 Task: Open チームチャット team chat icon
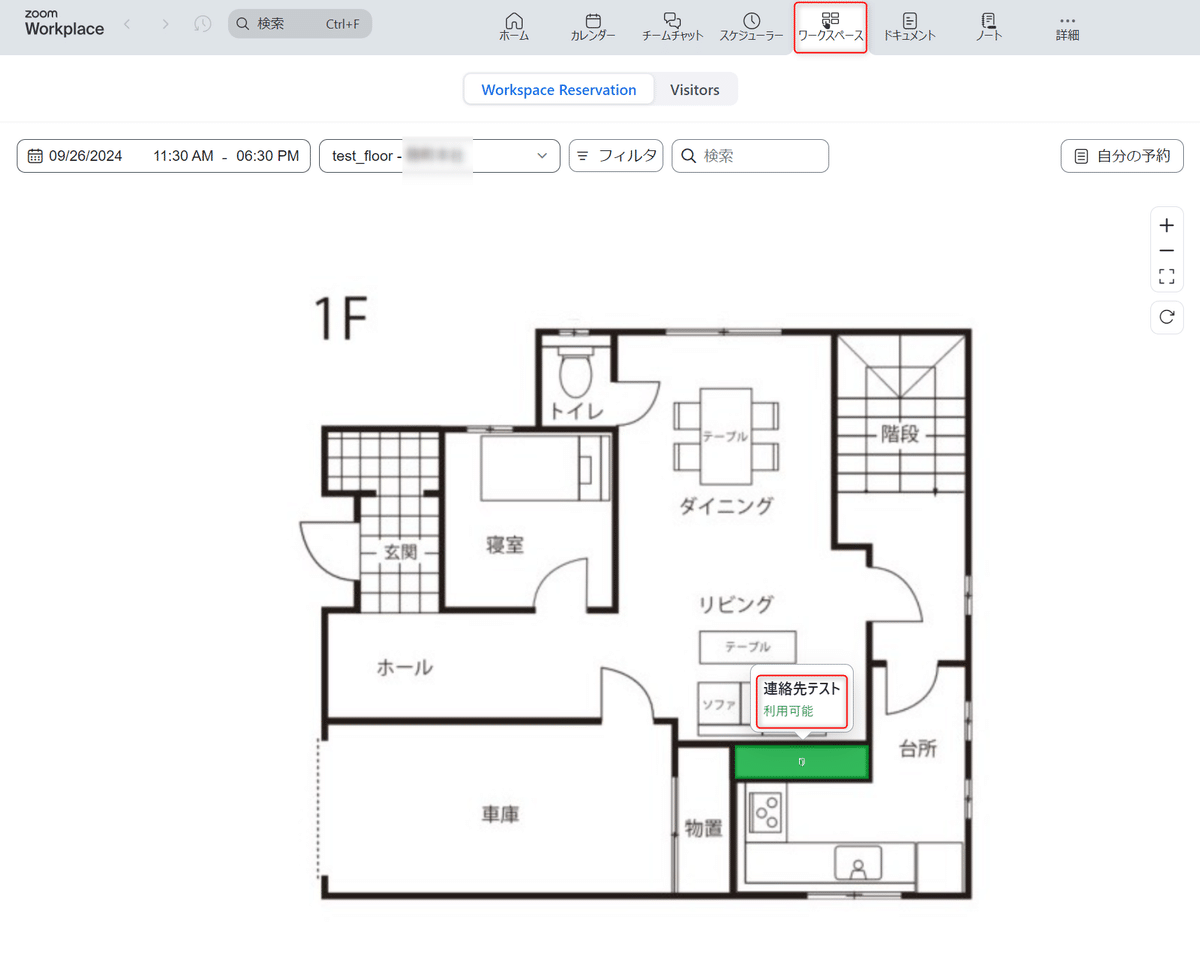673,27
